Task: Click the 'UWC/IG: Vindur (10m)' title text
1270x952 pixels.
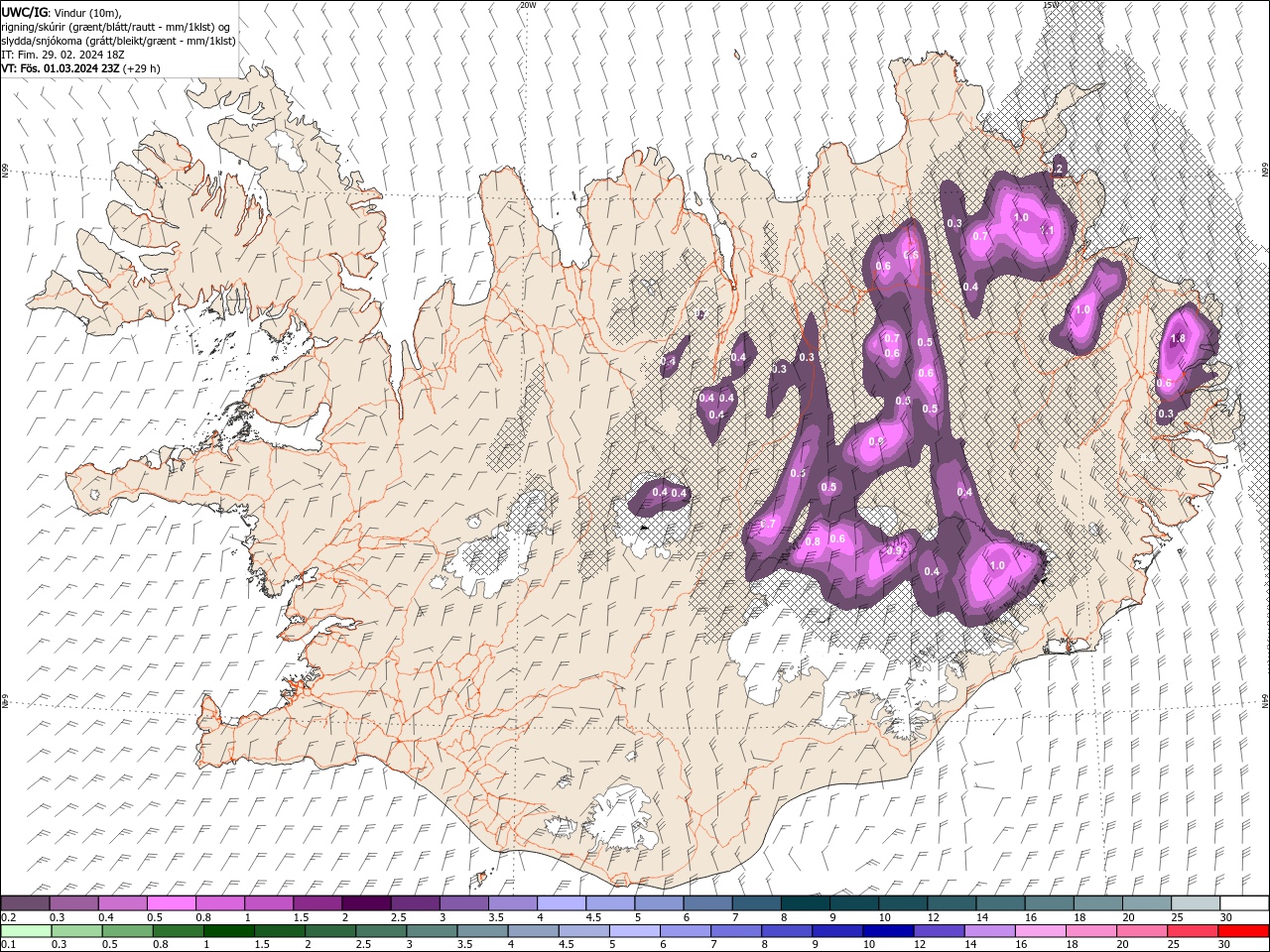Action: pyautogui.click(x=60, y=12)
